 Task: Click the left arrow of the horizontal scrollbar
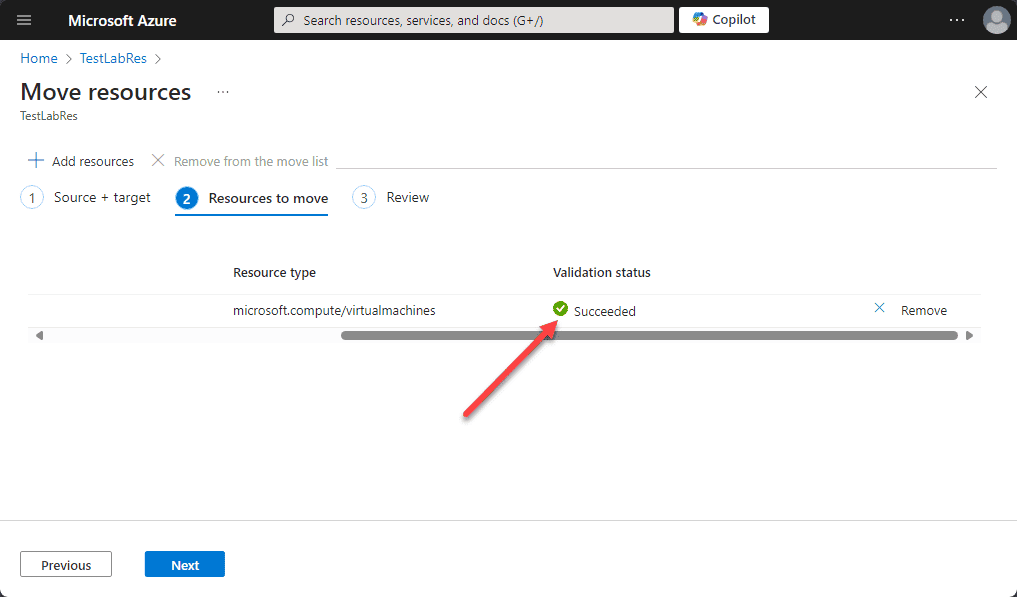(x=40, y=335)
